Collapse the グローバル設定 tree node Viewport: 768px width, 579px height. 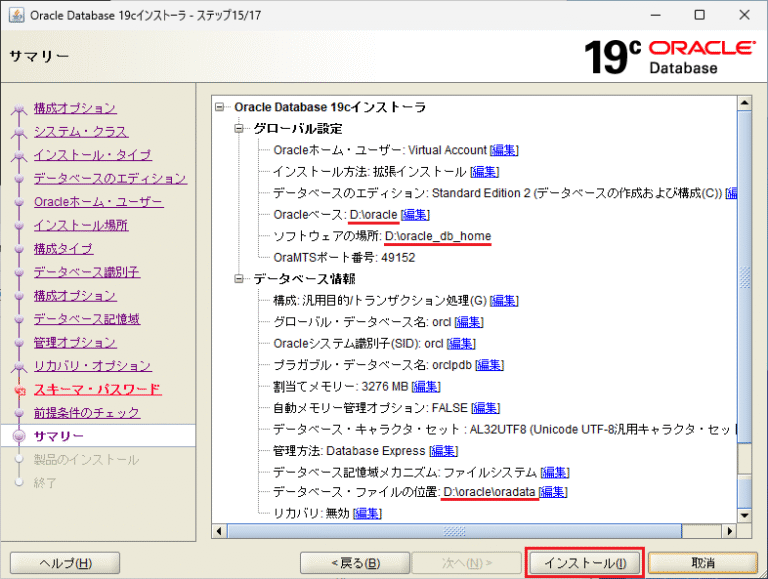click(239, 128)
